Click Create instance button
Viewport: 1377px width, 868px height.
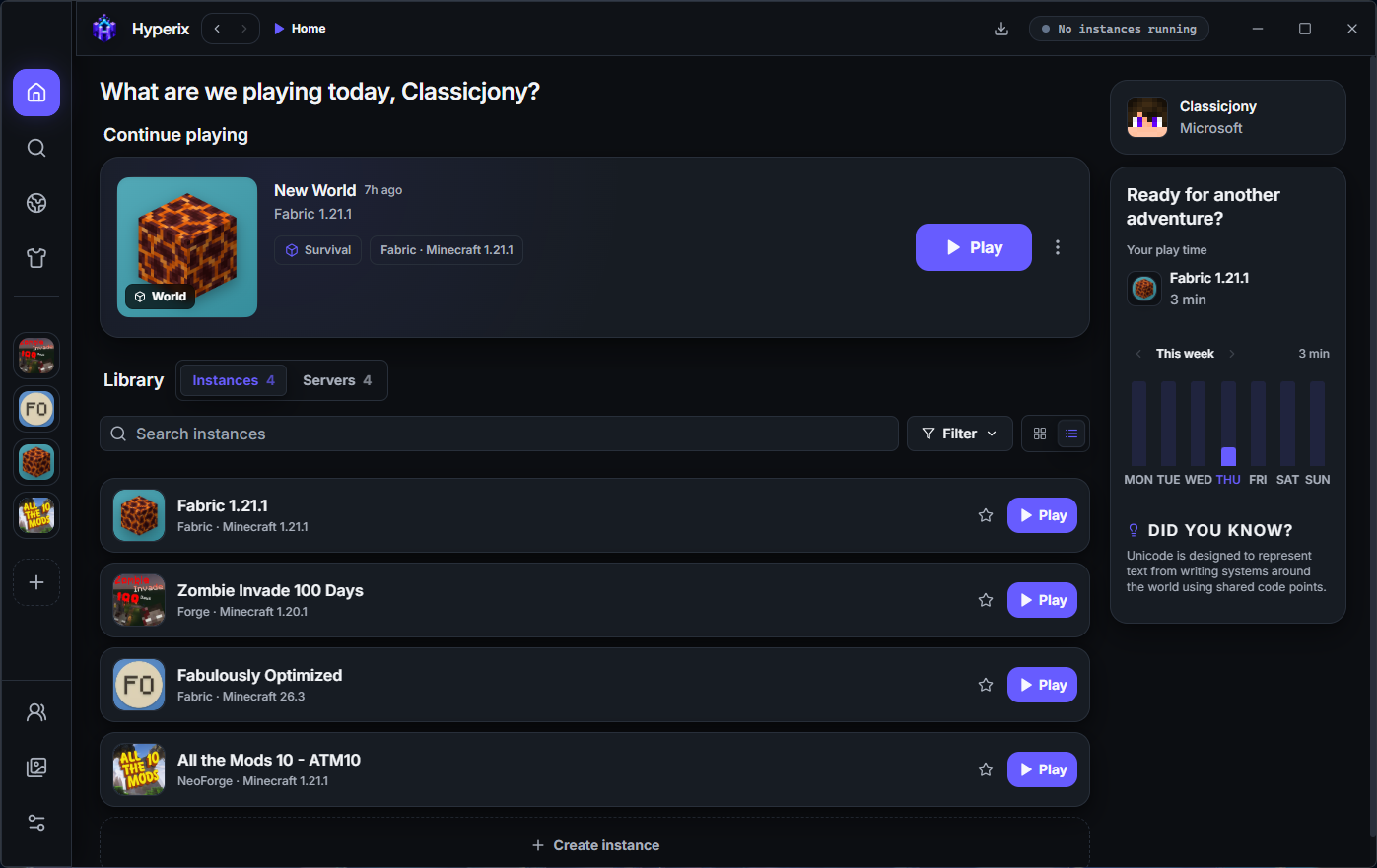[595, 845]
